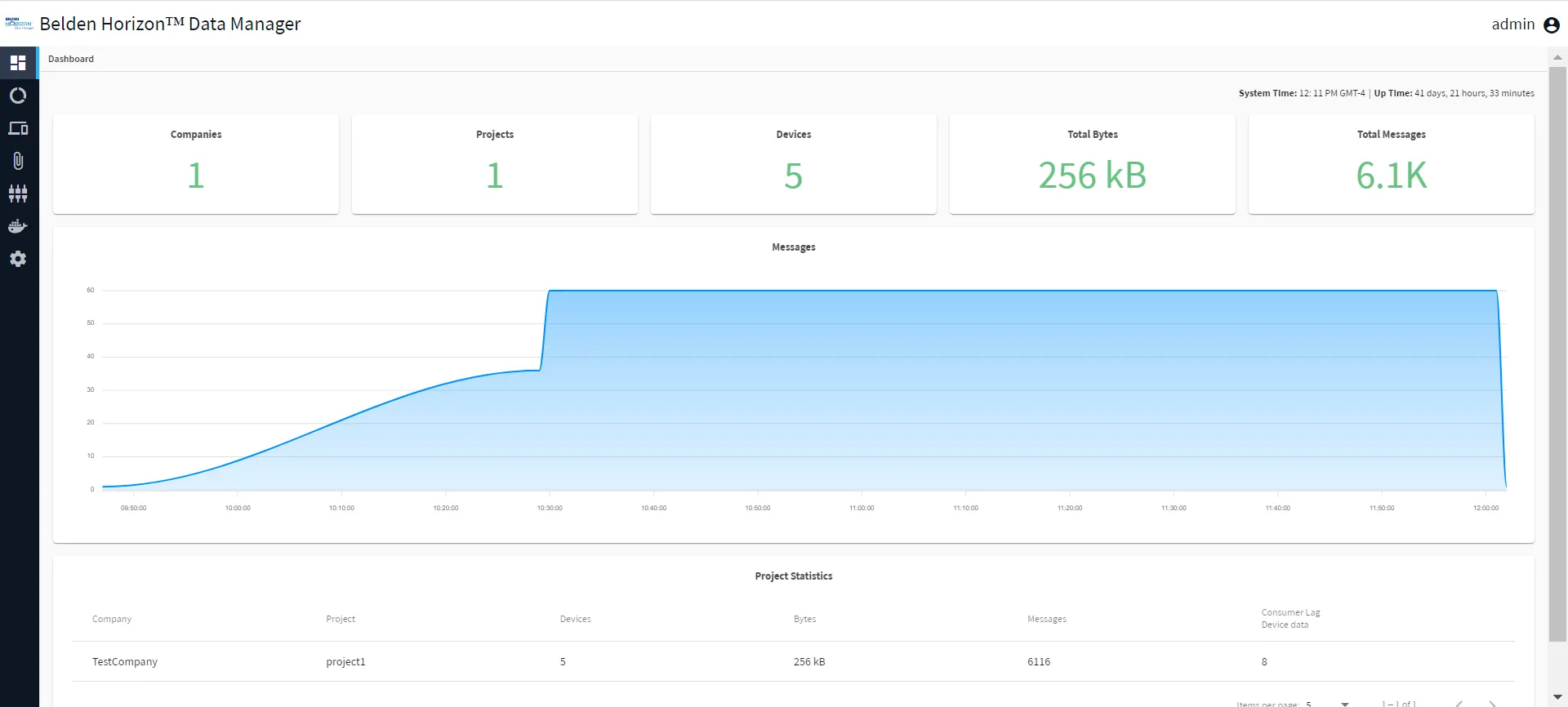Click the vertical scrollbar thumb

(1557, 353)
